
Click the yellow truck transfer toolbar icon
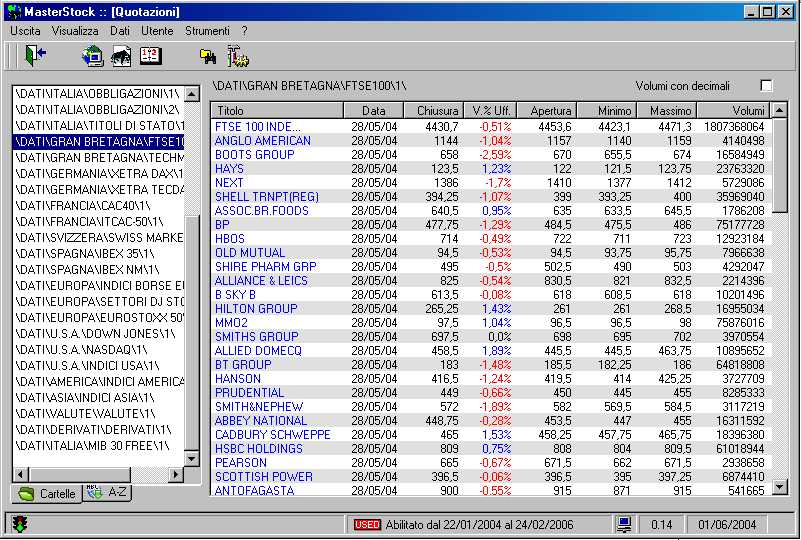pyautogui.click(x=208, y=56)
